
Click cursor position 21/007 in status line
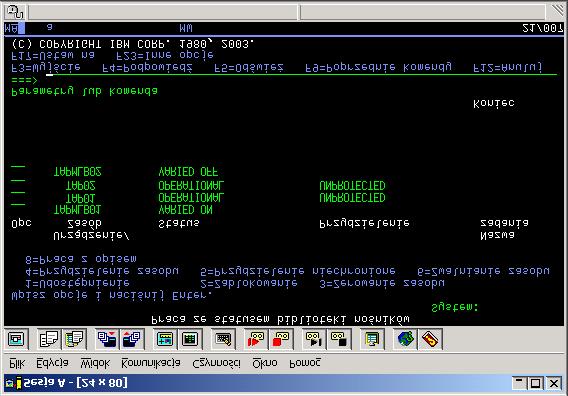[542, 28]
